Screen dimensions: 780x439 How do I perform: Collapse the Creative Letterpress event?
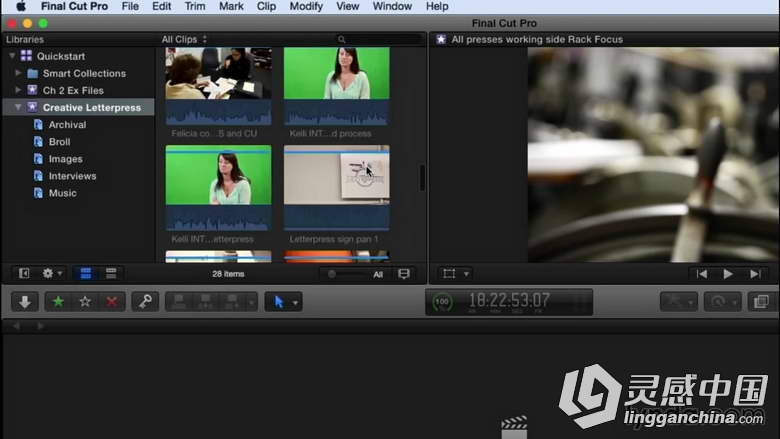coord(18,107)
